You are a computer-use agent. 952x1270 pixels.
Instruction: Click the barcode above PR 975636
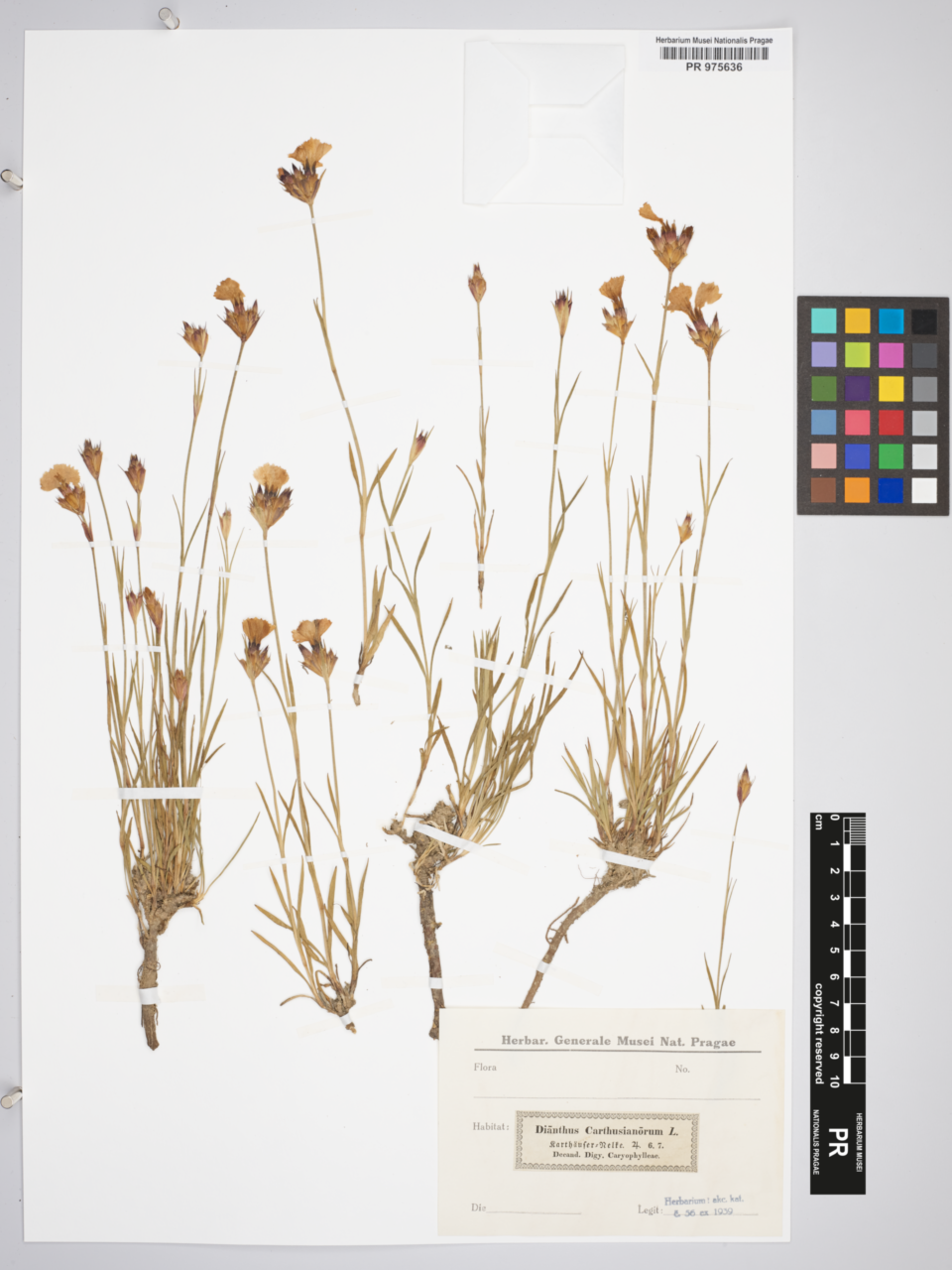pos(714,54)
